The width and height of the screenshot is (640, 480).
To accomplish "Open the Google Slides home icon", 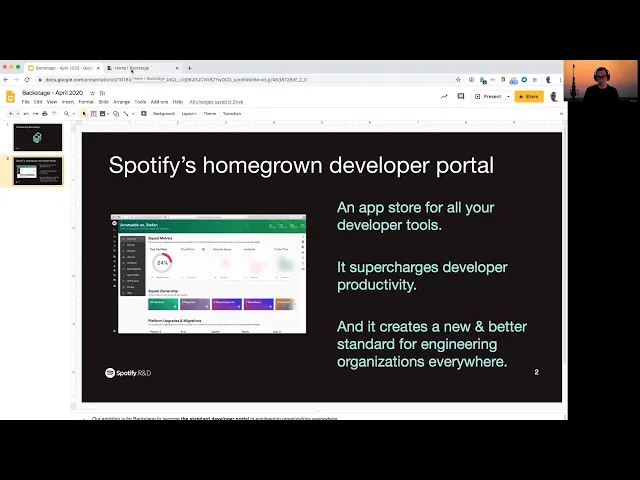I will click(10, 97).
